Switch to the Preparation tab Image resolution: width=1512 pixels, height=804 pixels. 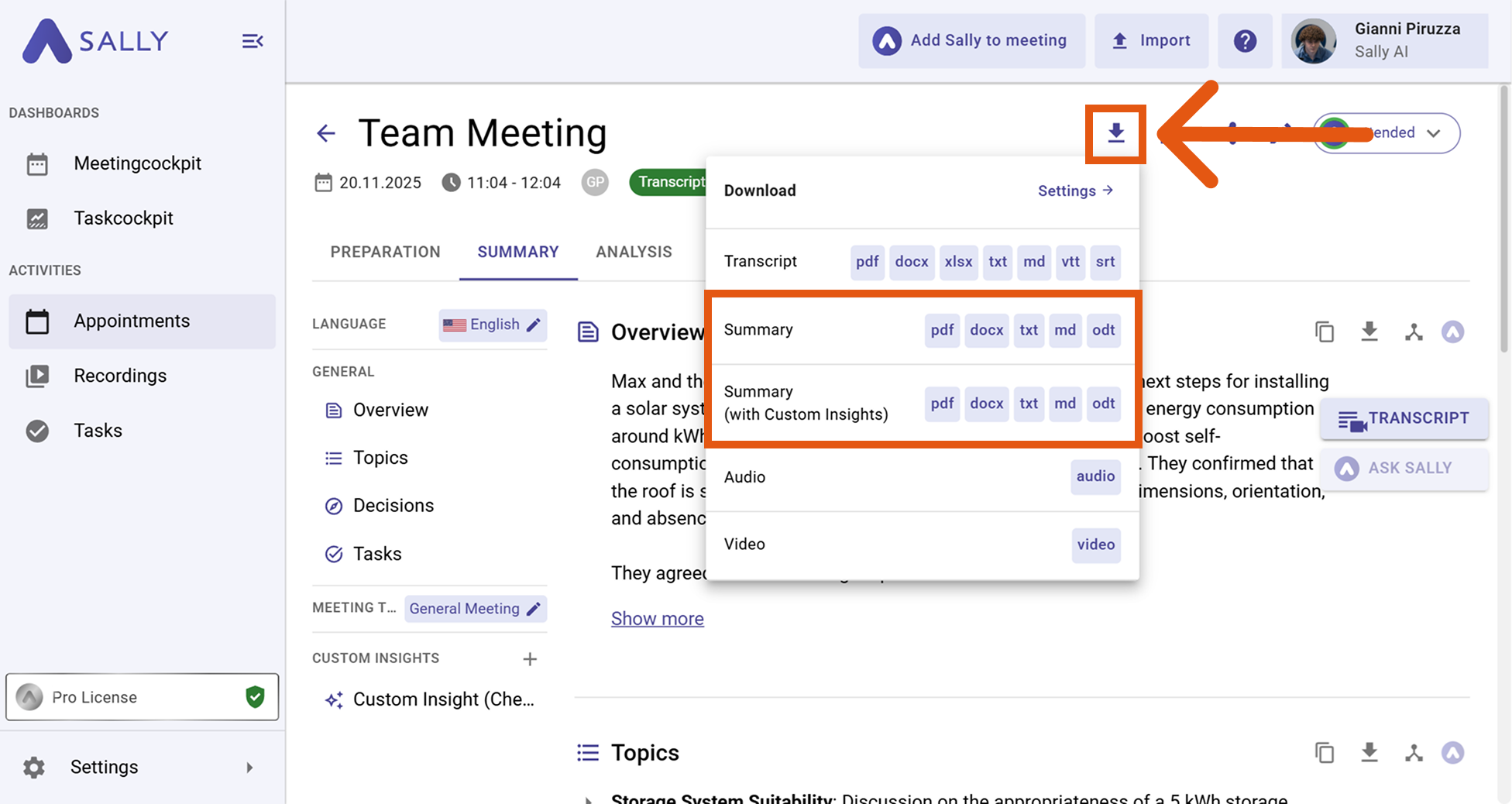coord(385,252)
